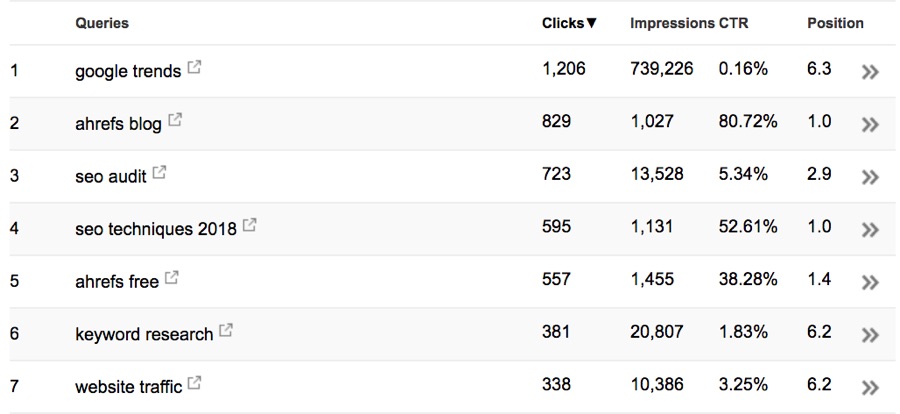Expand details arrows for ahrefs blog row
The height and width of the screenshot is (414, 900).
click(870, 125)
